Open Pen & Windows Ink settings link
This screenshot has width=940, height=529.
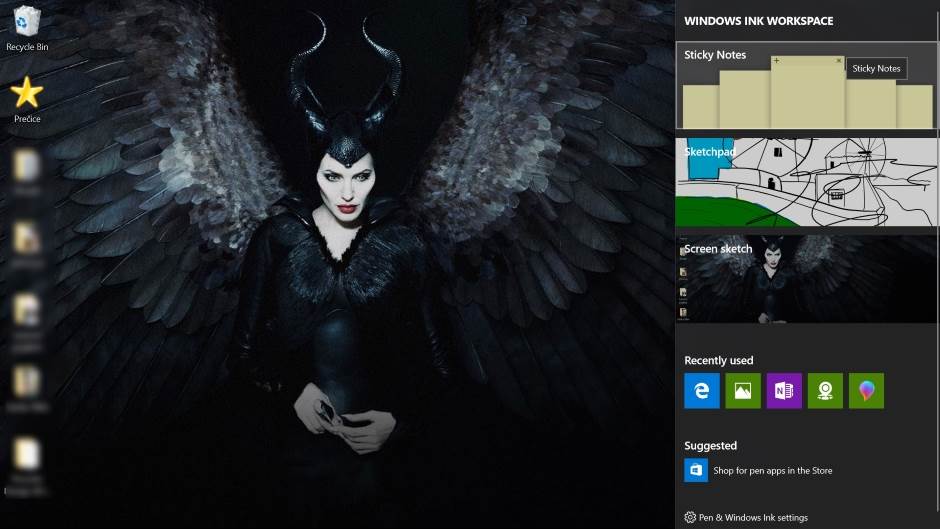(753, 518)
